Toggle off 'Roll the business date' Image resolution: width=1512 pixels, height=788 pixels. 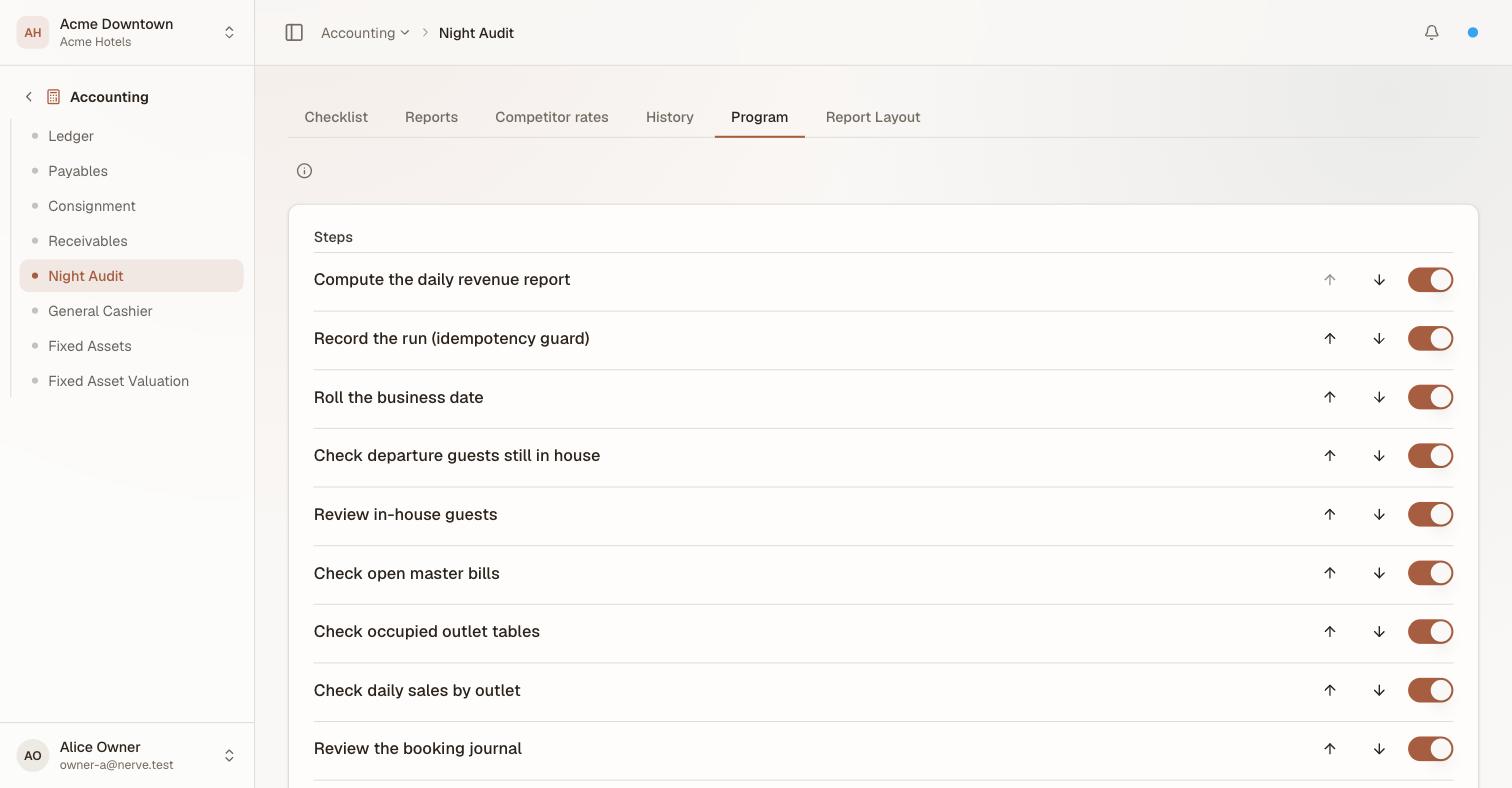pyautogui.click(x=1430, y=397)
